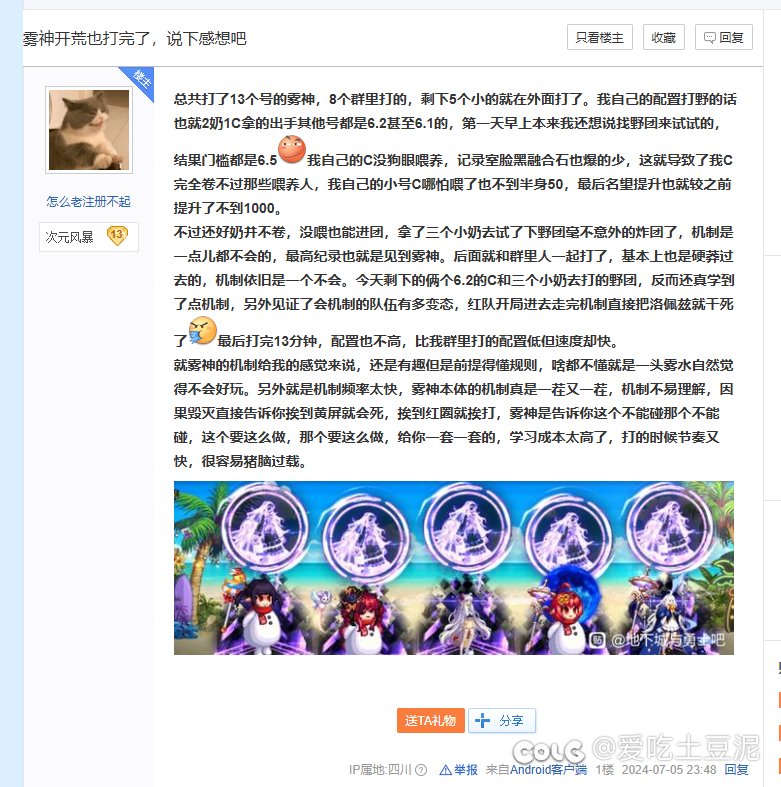The height and width of the screenshot is (787, 781).
Task: Click the yellow sneezing emoji
Action: pyautogui.click(x=203, y=330)
